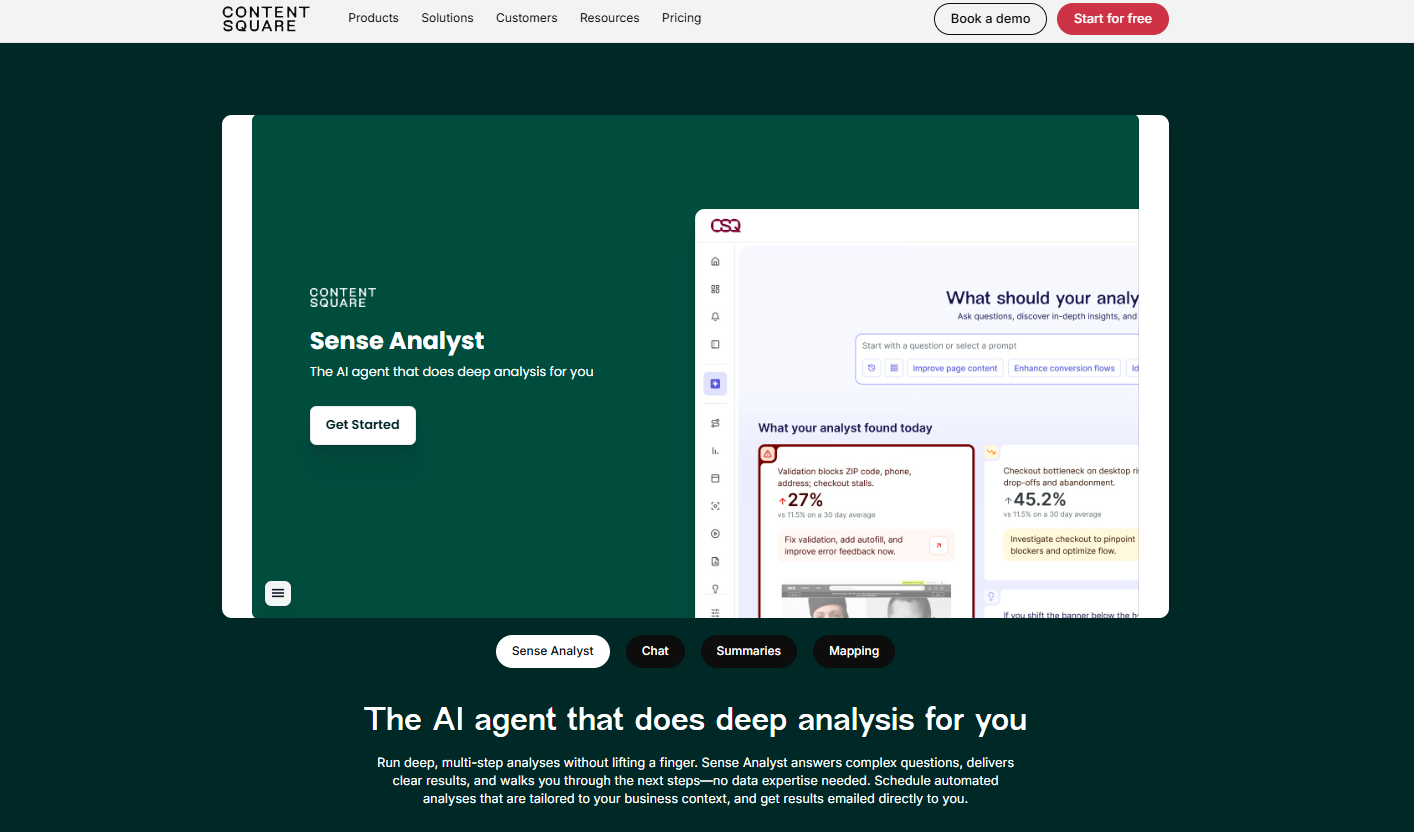1414x832 pixels.
Task: Go to the Pricing page
Action: click(x=681, y=18)
